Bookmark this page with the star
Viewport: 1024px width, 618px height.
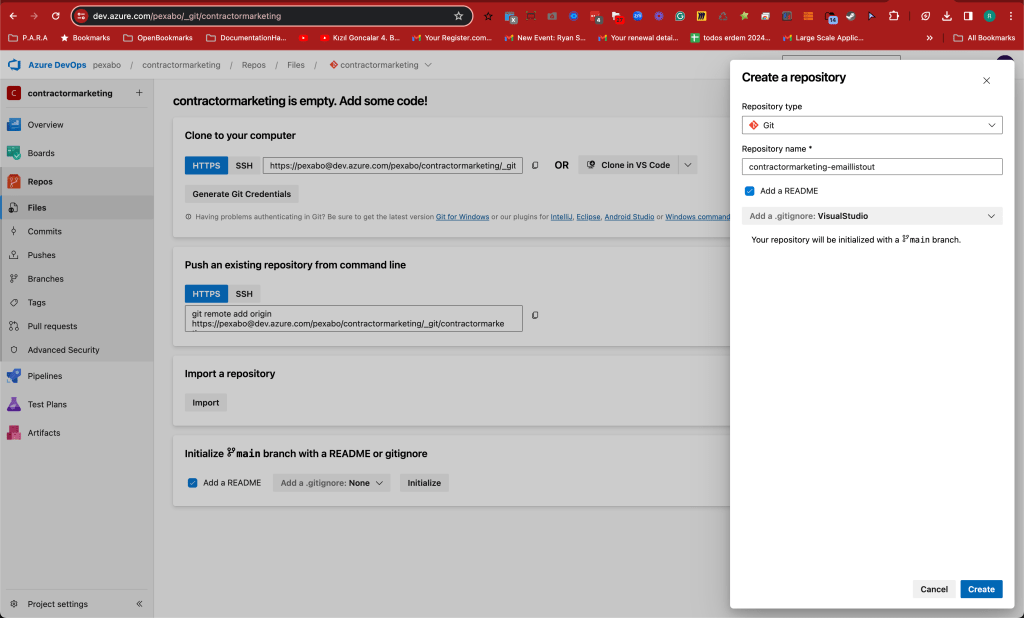click(x=458, y=16)
